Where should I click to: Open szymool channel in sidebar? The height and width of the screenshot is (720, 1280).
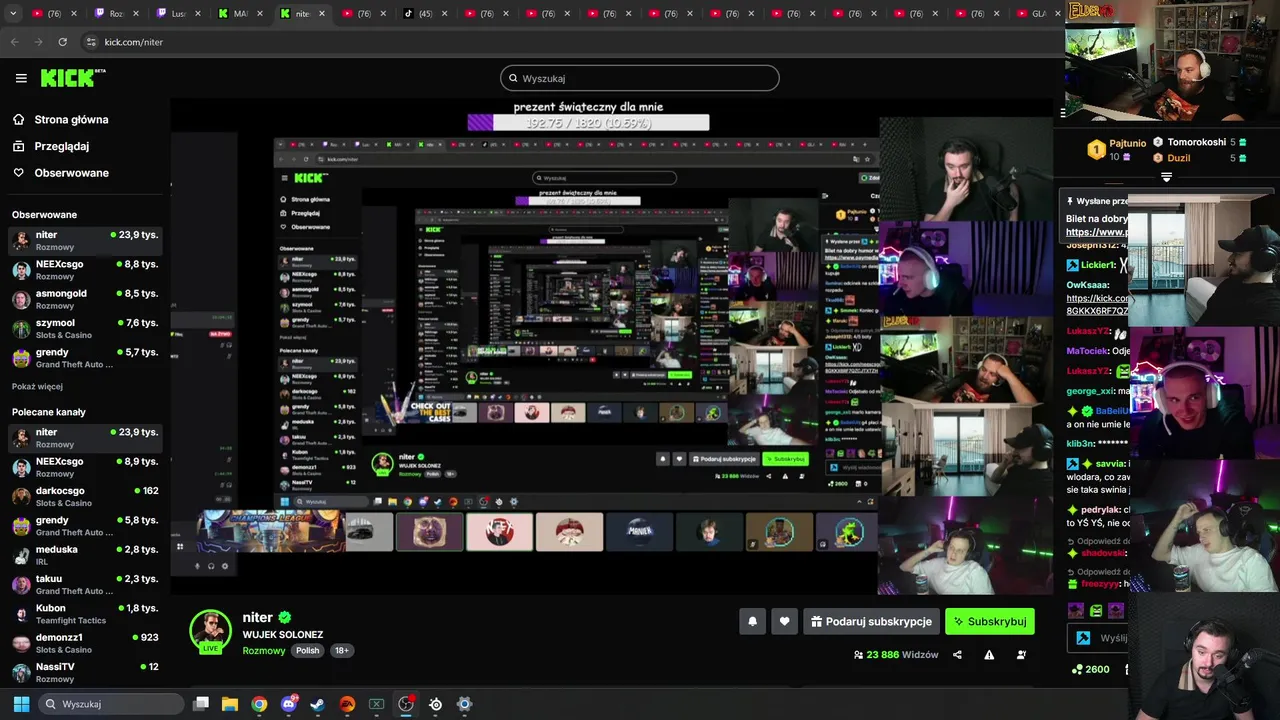84,329
